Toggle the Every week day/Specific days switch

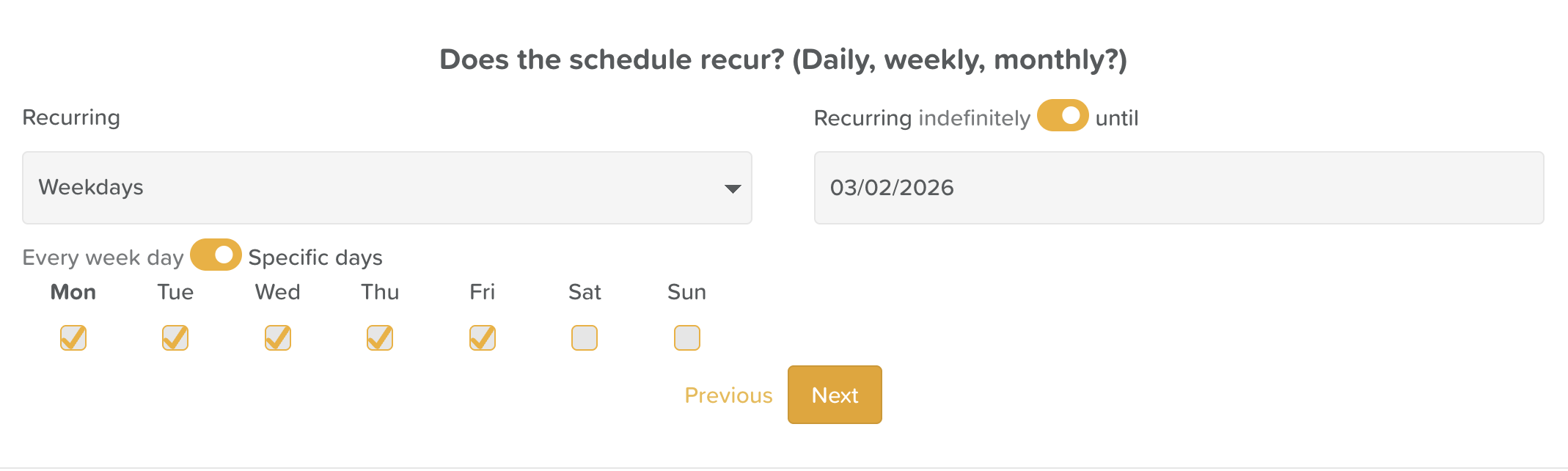216,255
